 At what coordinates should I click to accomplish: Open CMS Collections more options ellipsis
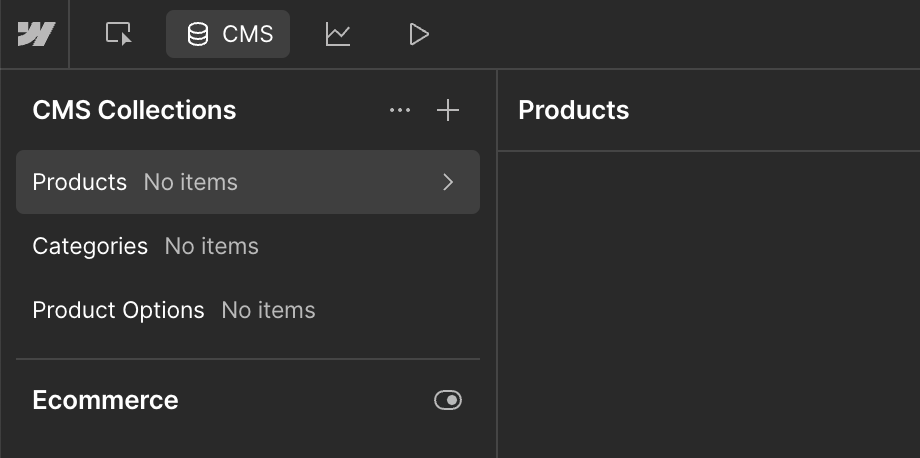(x=400, y=110)
